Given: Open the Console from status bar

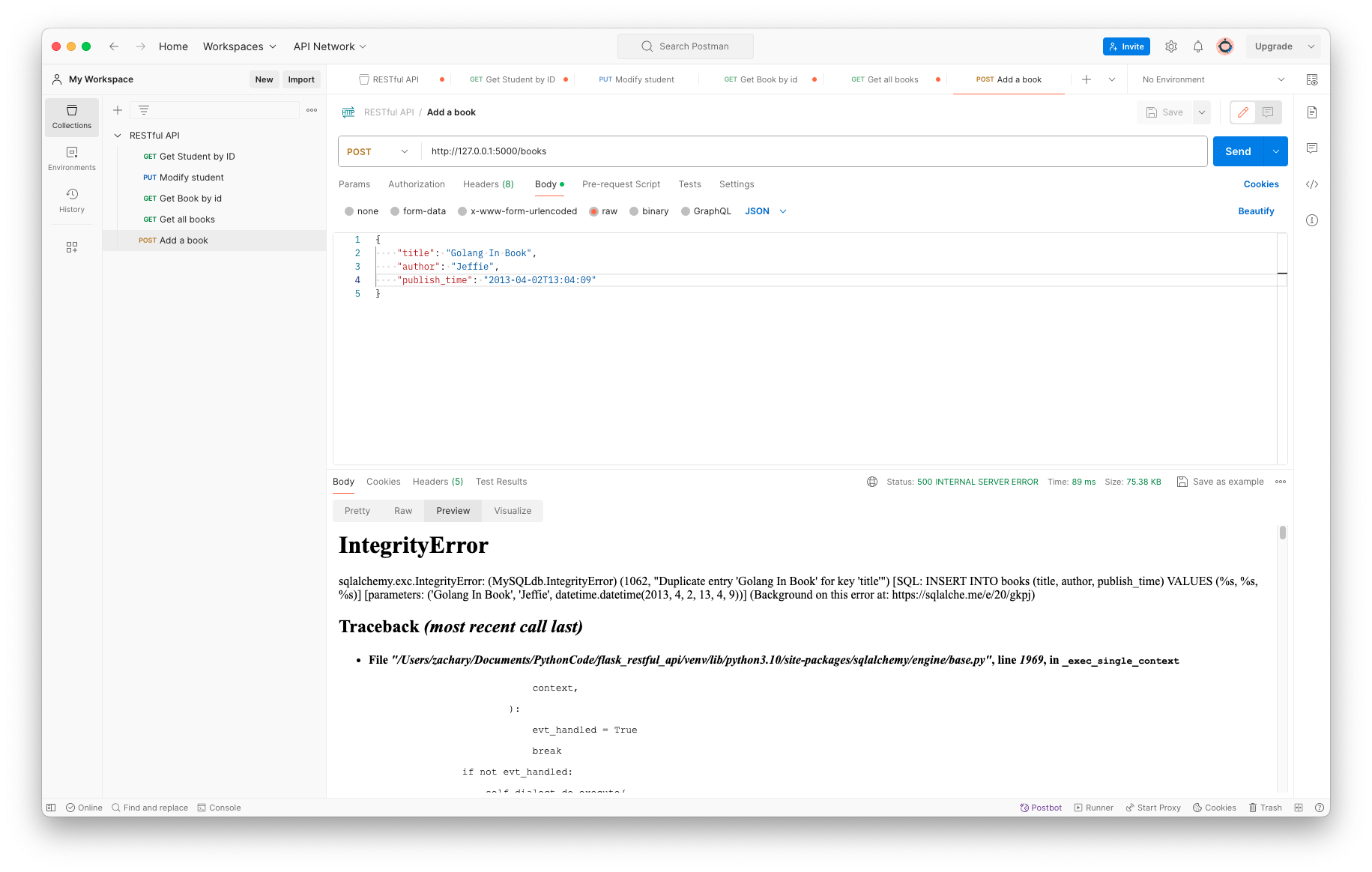Looking at the screenshot, I should coord(219,808).
